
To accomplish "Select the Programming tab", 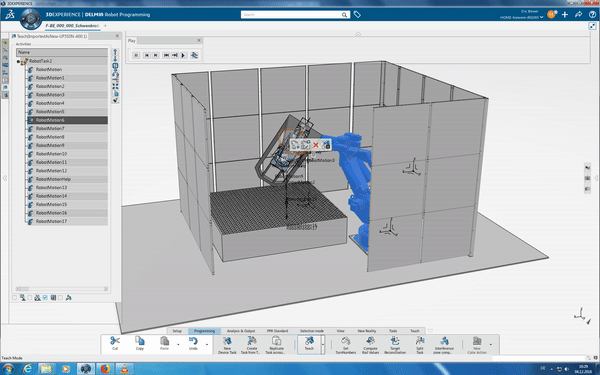I will point(204,331).
